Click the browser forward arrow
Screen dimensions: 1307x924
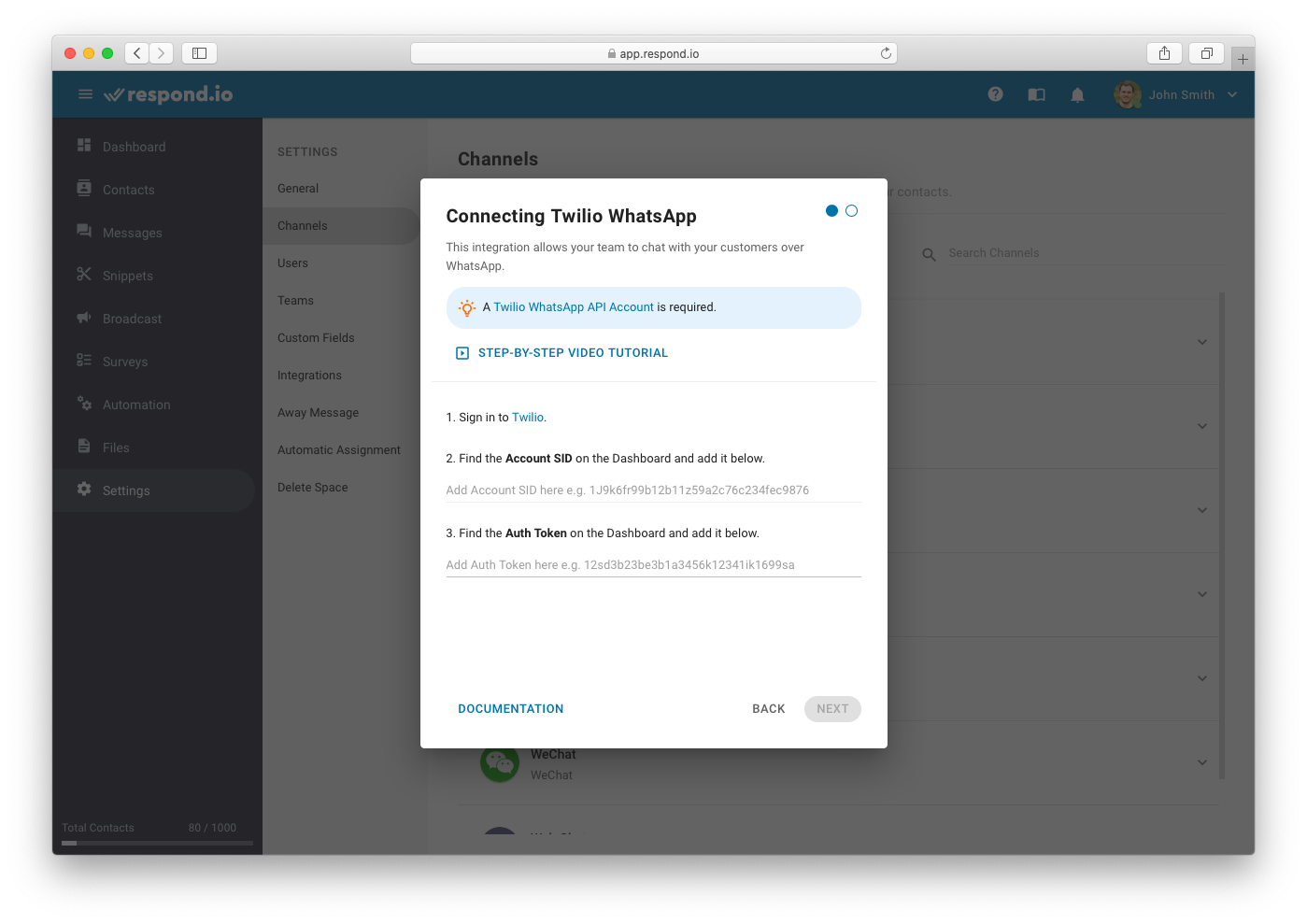[162, 53]
